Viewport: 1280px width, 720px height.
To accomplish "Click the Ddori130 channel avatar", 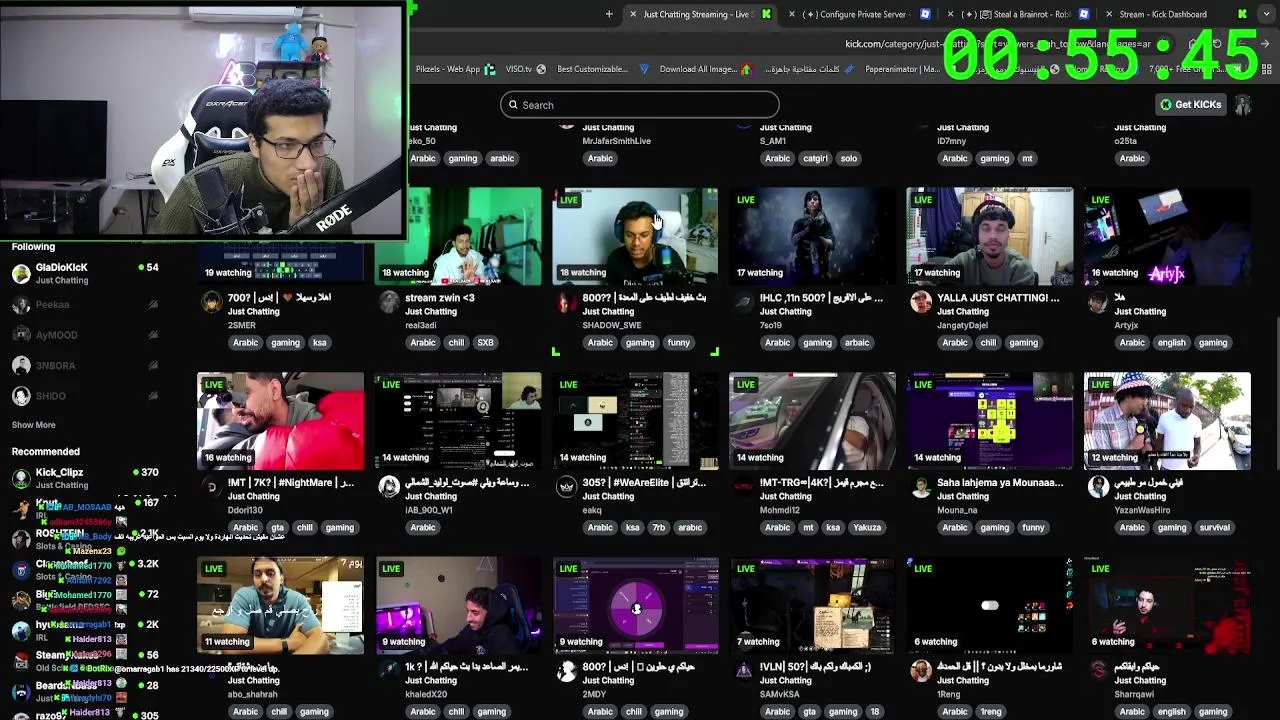I will coord(211,487).
